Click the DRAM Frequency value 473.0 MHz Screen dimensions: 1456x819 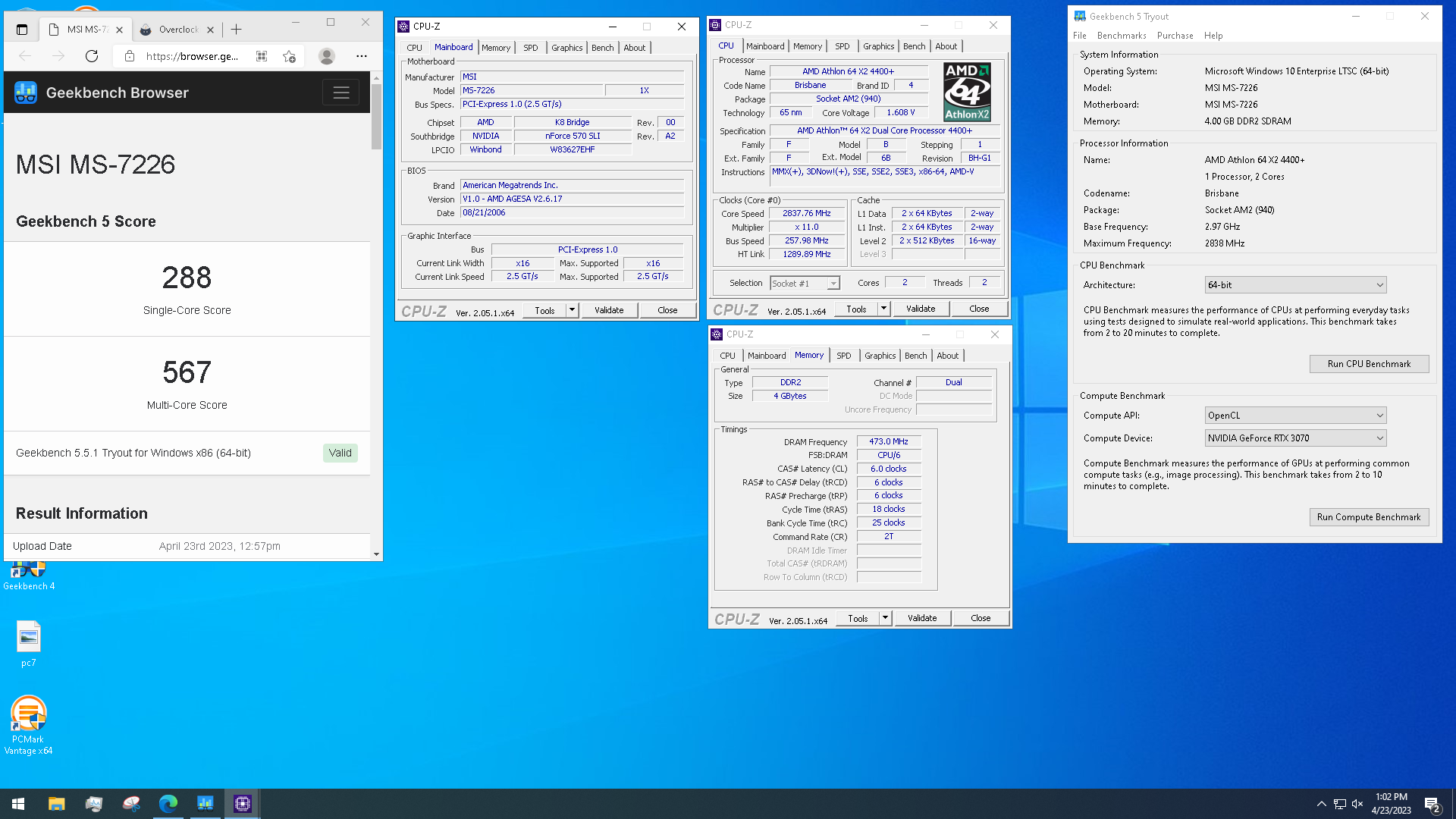(889, 441)
